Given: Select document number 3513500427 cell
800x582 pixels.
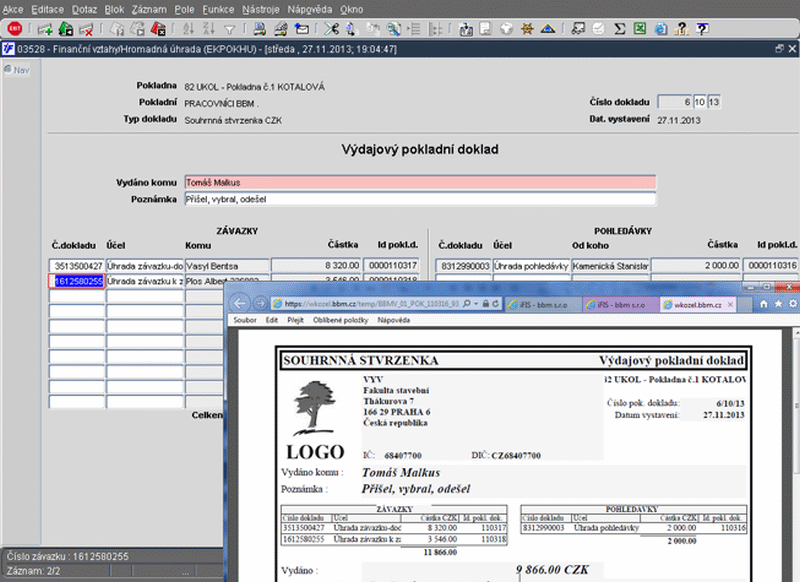Looking at the screenshot, I should (x=77, y=266).
